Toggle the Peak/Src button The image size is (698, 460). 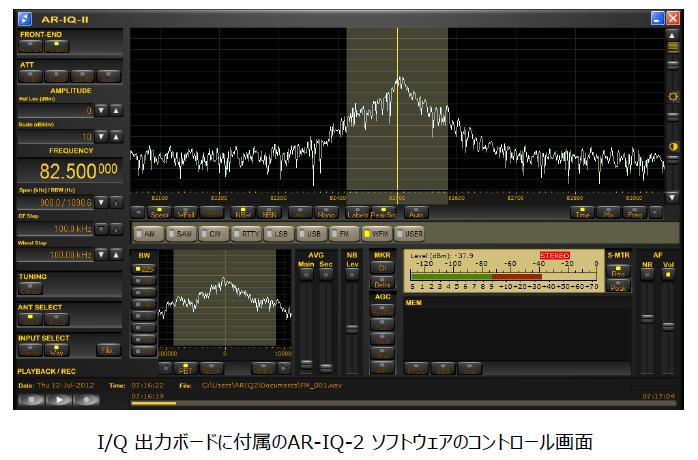pyautogui.click(x=384, y=212)
